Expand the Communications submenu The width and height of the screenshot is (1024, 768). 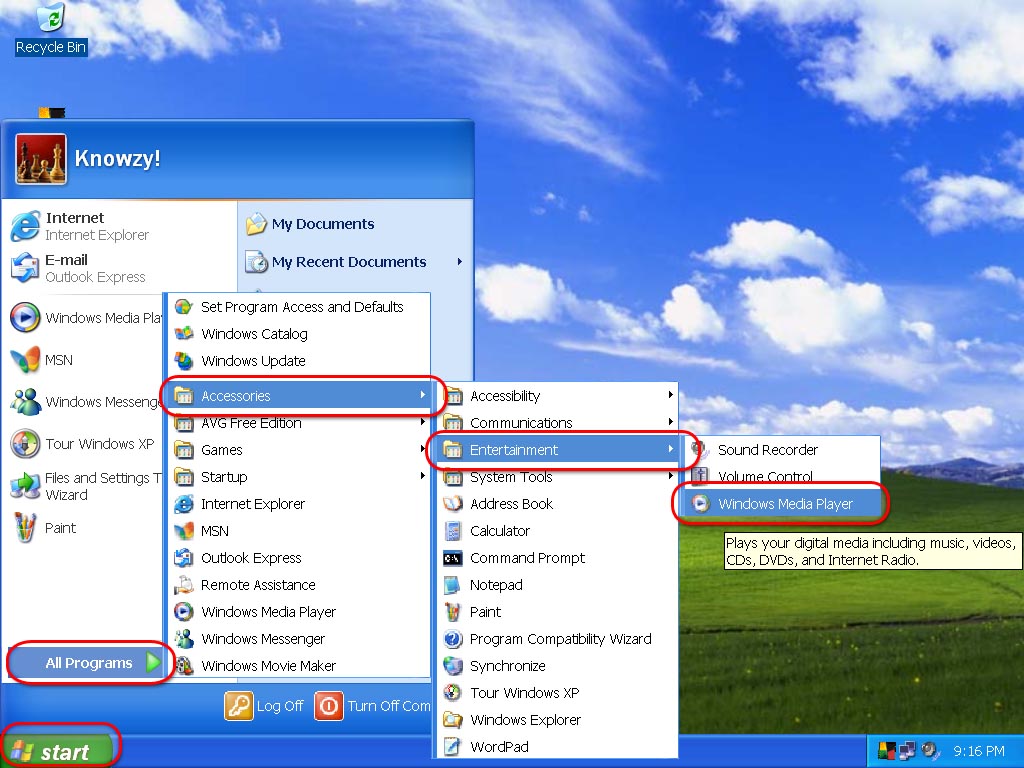pos(558,423)
